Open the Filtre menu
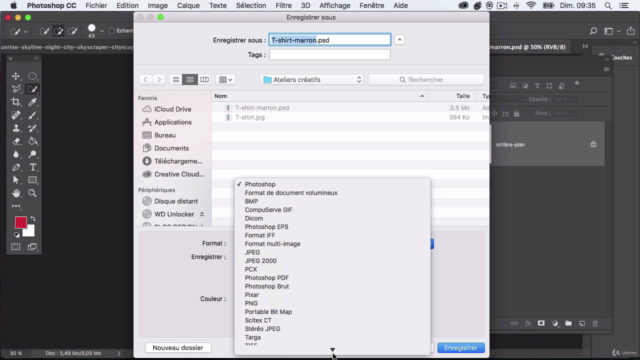 point(283,5)
